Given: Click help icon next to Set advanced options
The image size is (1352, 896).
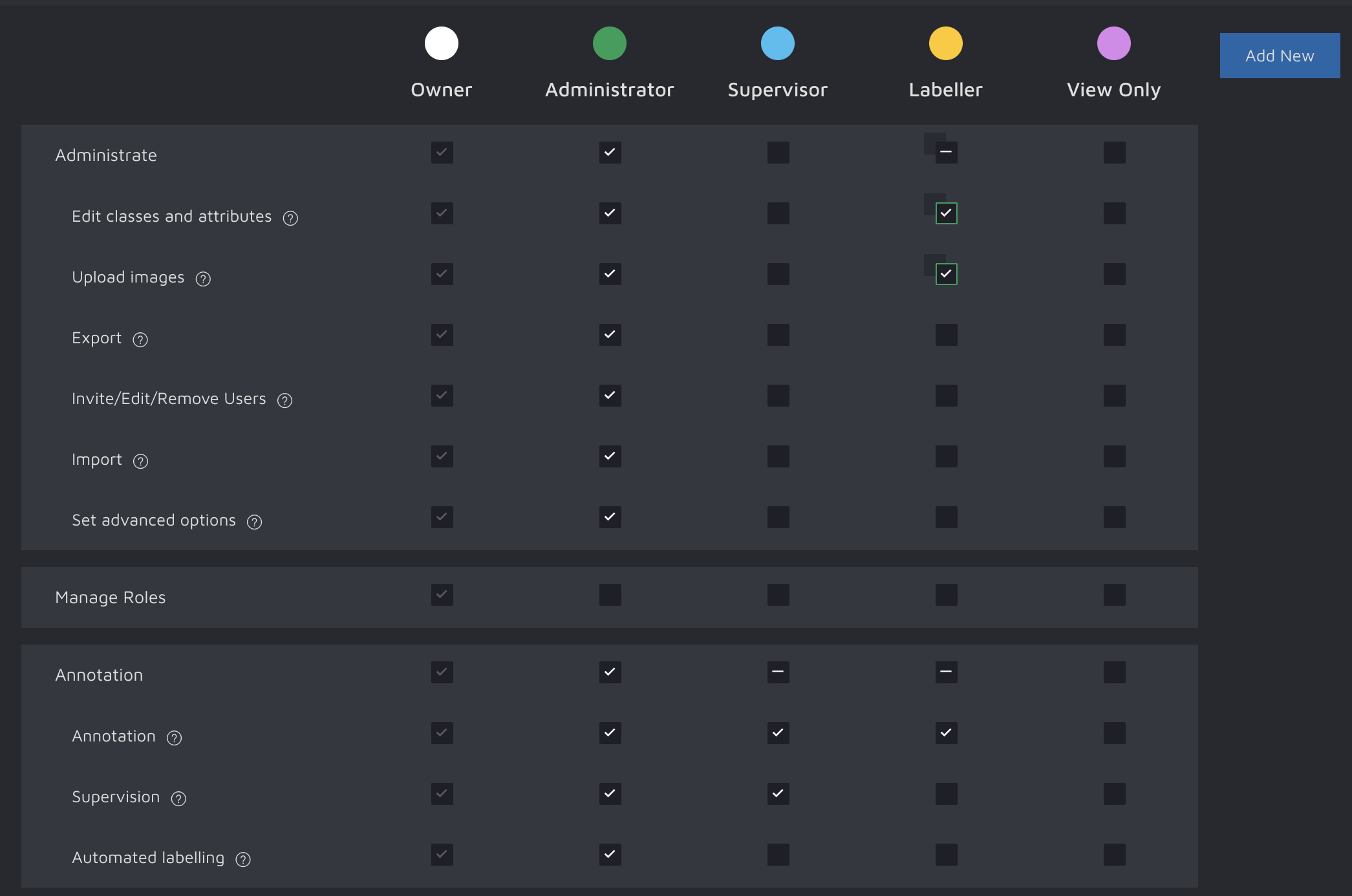Looking at the screenshot, I should point(254,522).
